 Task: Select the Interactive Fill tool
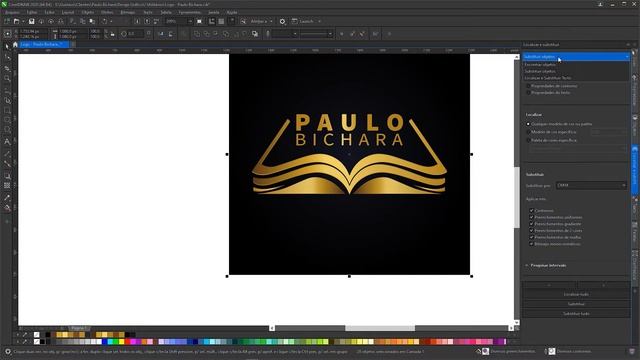click(x=7, y=208)
